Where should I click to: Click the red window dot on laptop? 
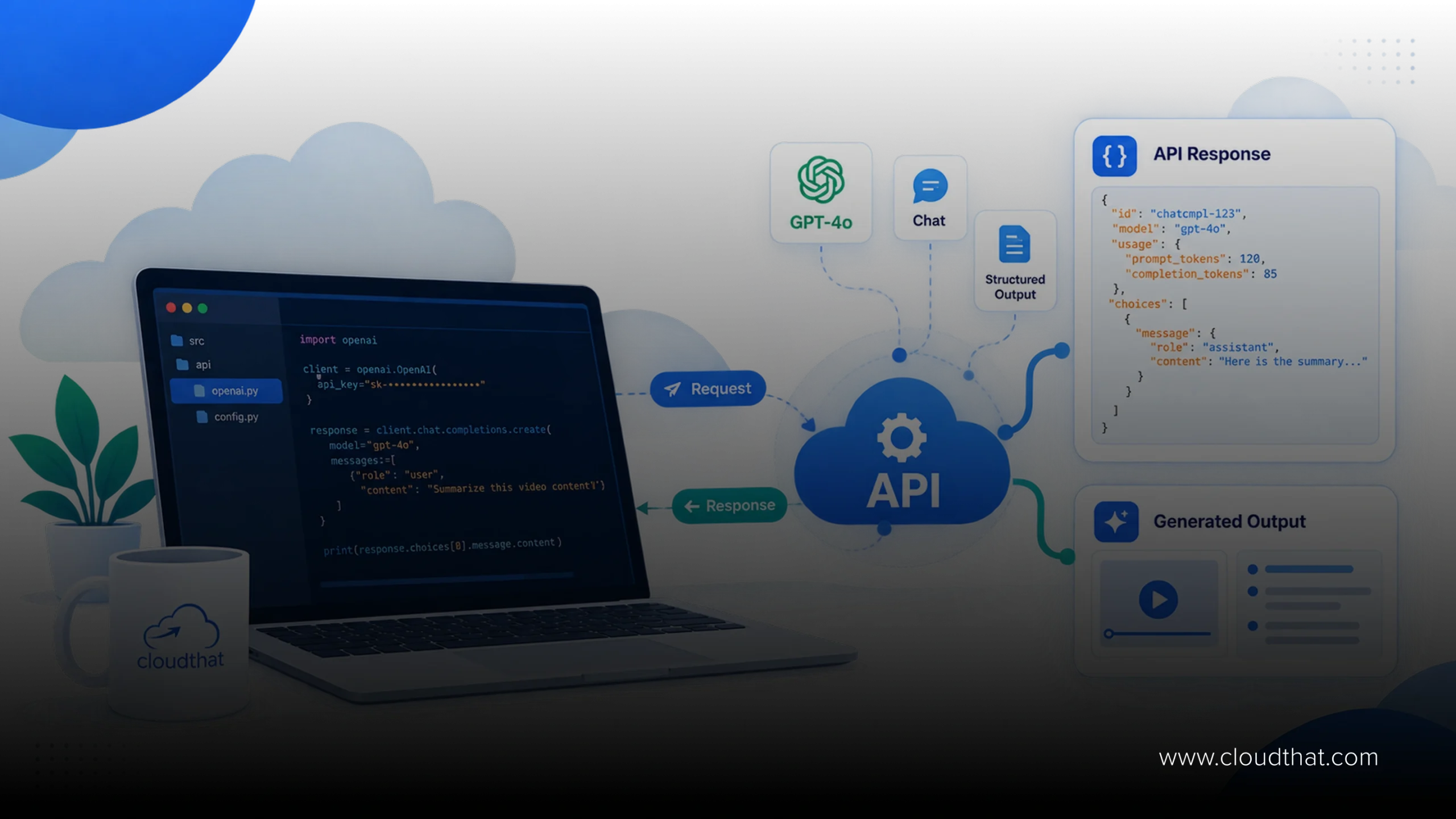pos(171,308)
